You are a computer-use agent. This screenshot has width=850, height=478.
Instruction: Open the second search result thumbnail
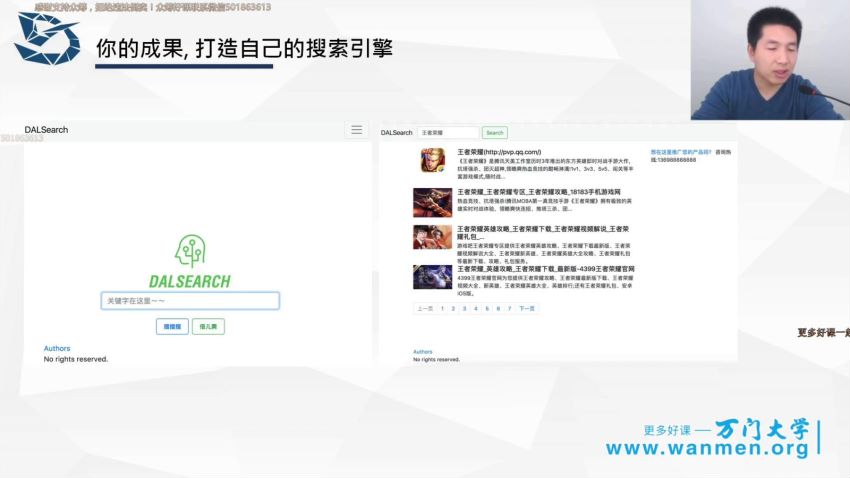[433, 202]
